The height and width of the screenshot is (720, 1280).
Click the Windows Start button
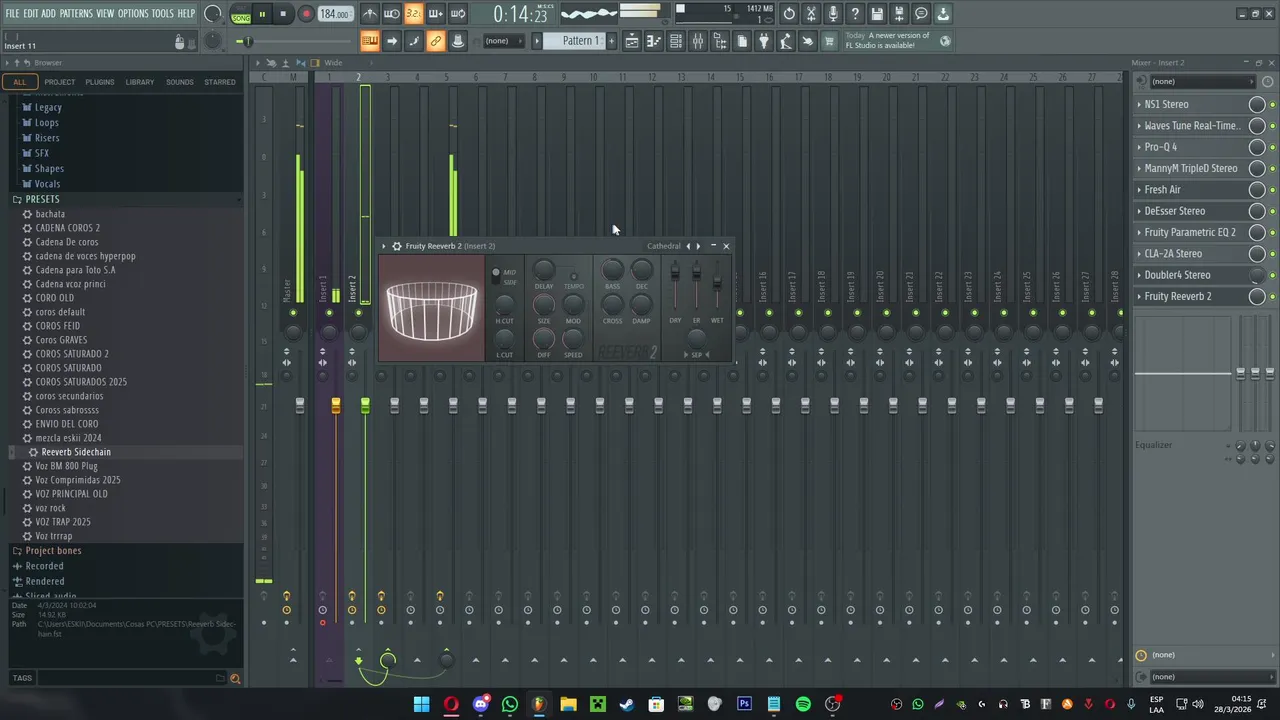[x=421, y=704]
